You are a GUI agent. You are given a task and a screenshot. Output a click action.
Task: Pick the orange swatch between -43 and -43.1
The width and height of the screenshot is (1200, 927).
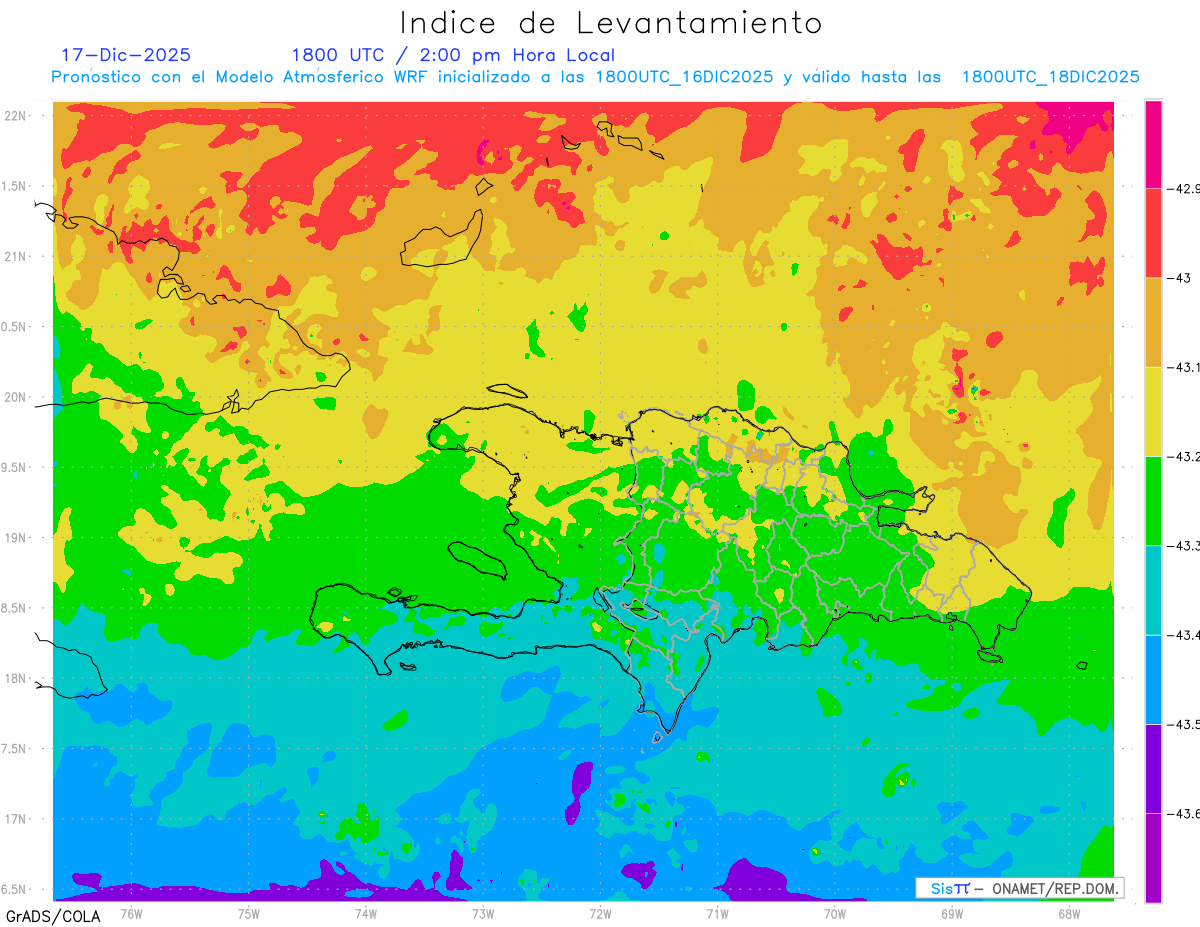tap(1153, 322)
